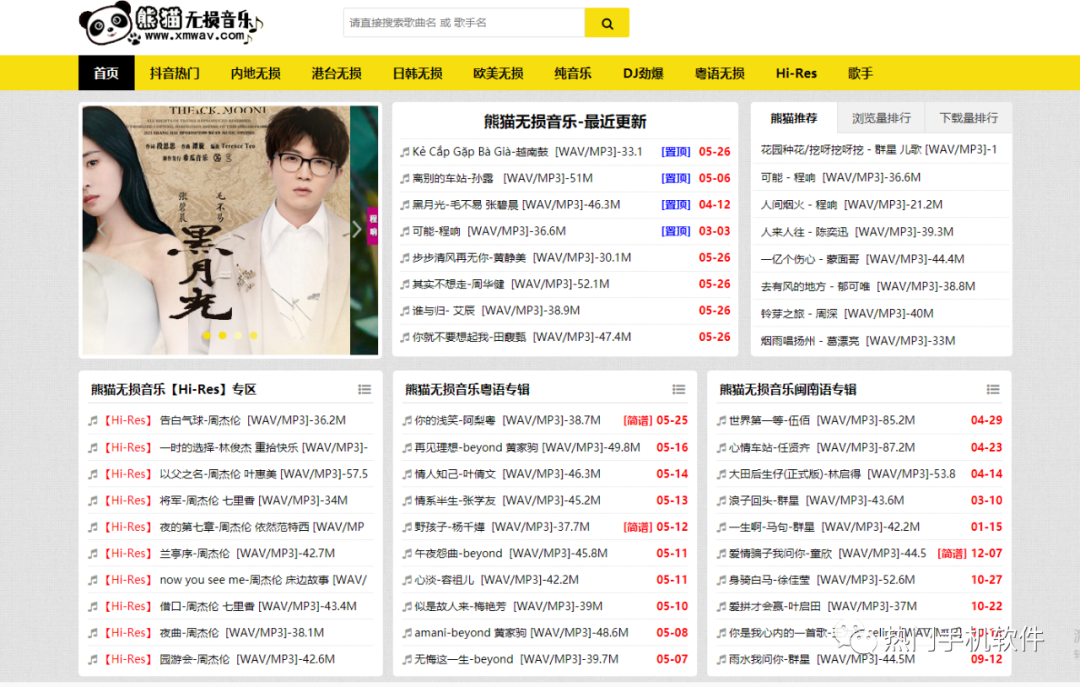Open 兰亭序-周杰伦 Hi-Res link
Screen dimensions: 1080x687
click(247, 553)
